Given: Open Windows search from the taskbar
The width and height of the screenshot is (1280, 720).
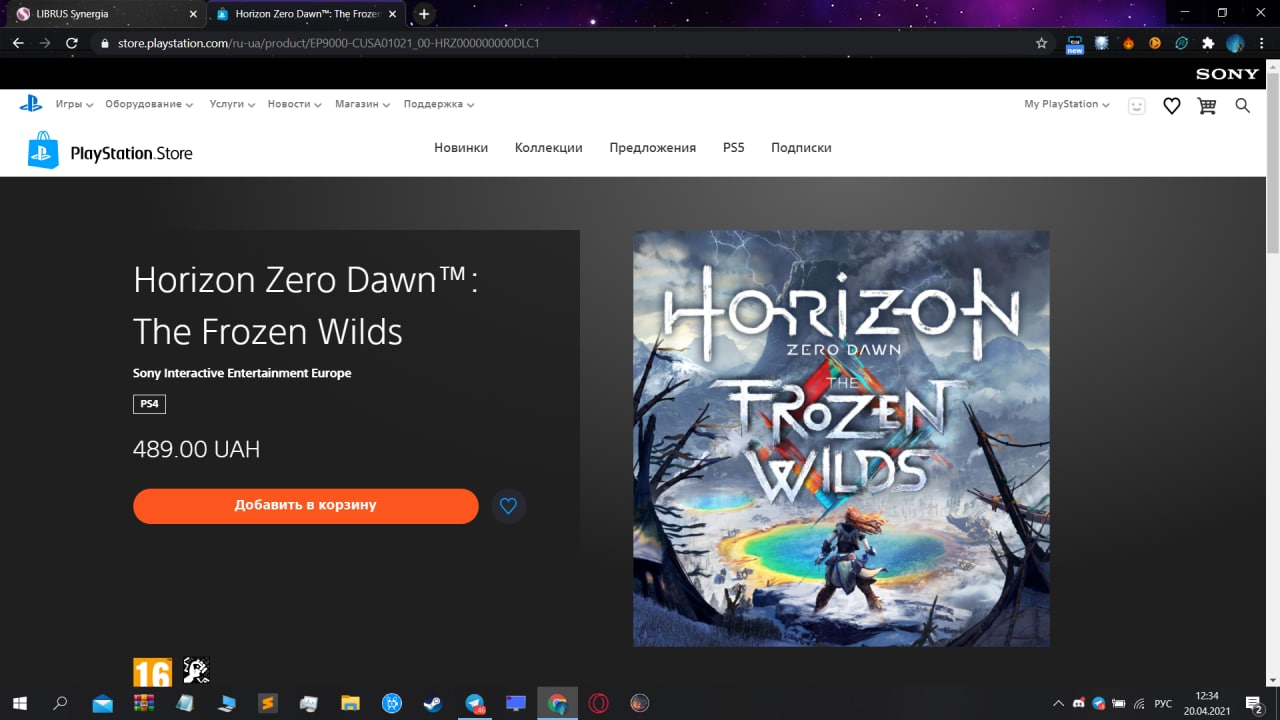Looking at the screenshot, I should (x=60, y=703).
